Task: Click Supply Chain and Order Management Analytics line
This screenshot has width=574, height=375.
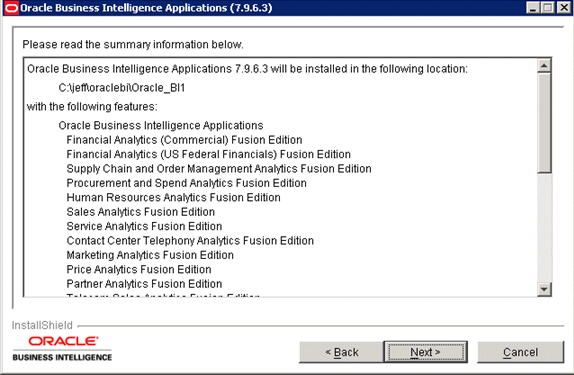Action: [219, 169]
